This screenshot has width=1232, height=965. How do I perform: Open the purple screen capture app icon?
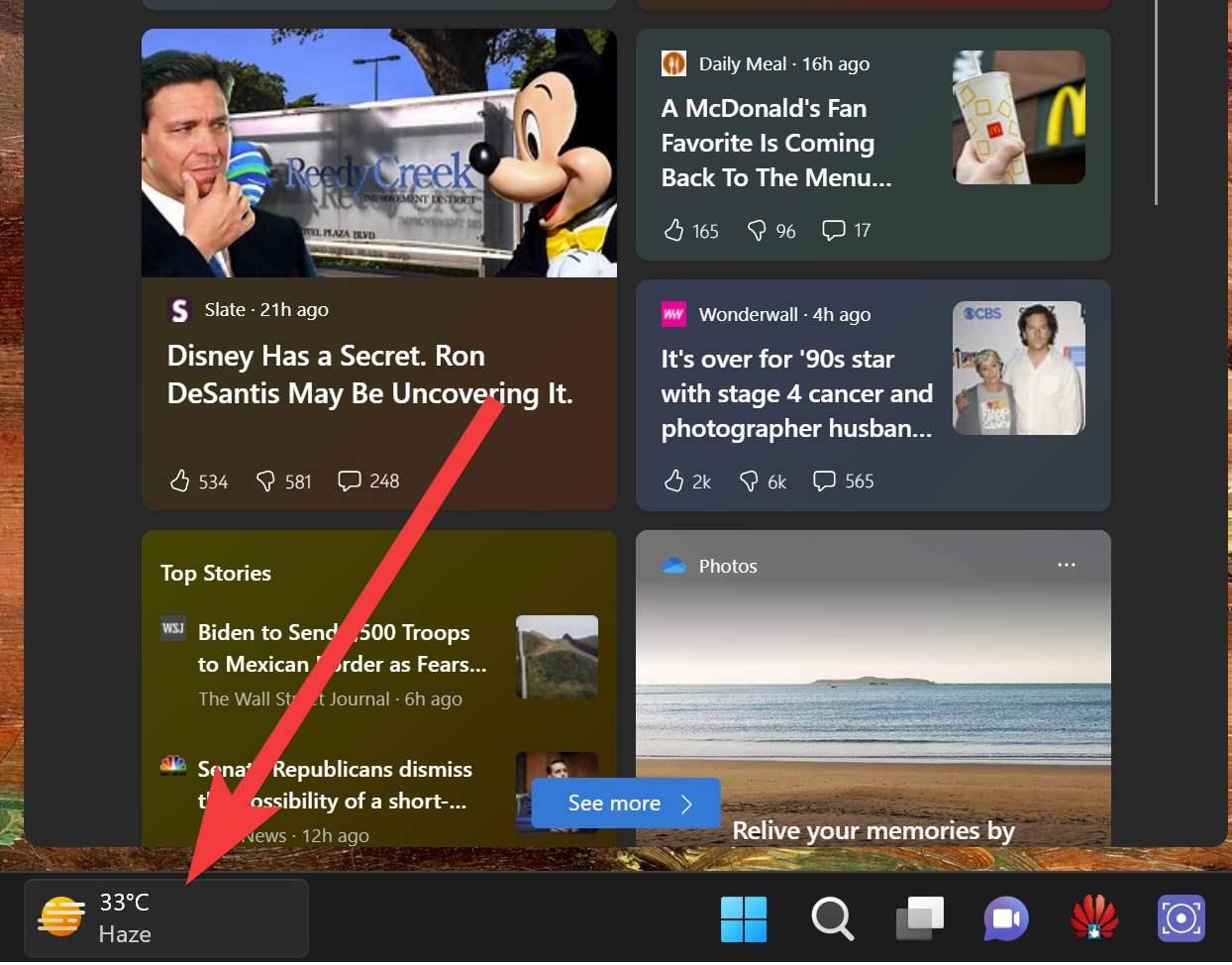tap(1181, 918)
